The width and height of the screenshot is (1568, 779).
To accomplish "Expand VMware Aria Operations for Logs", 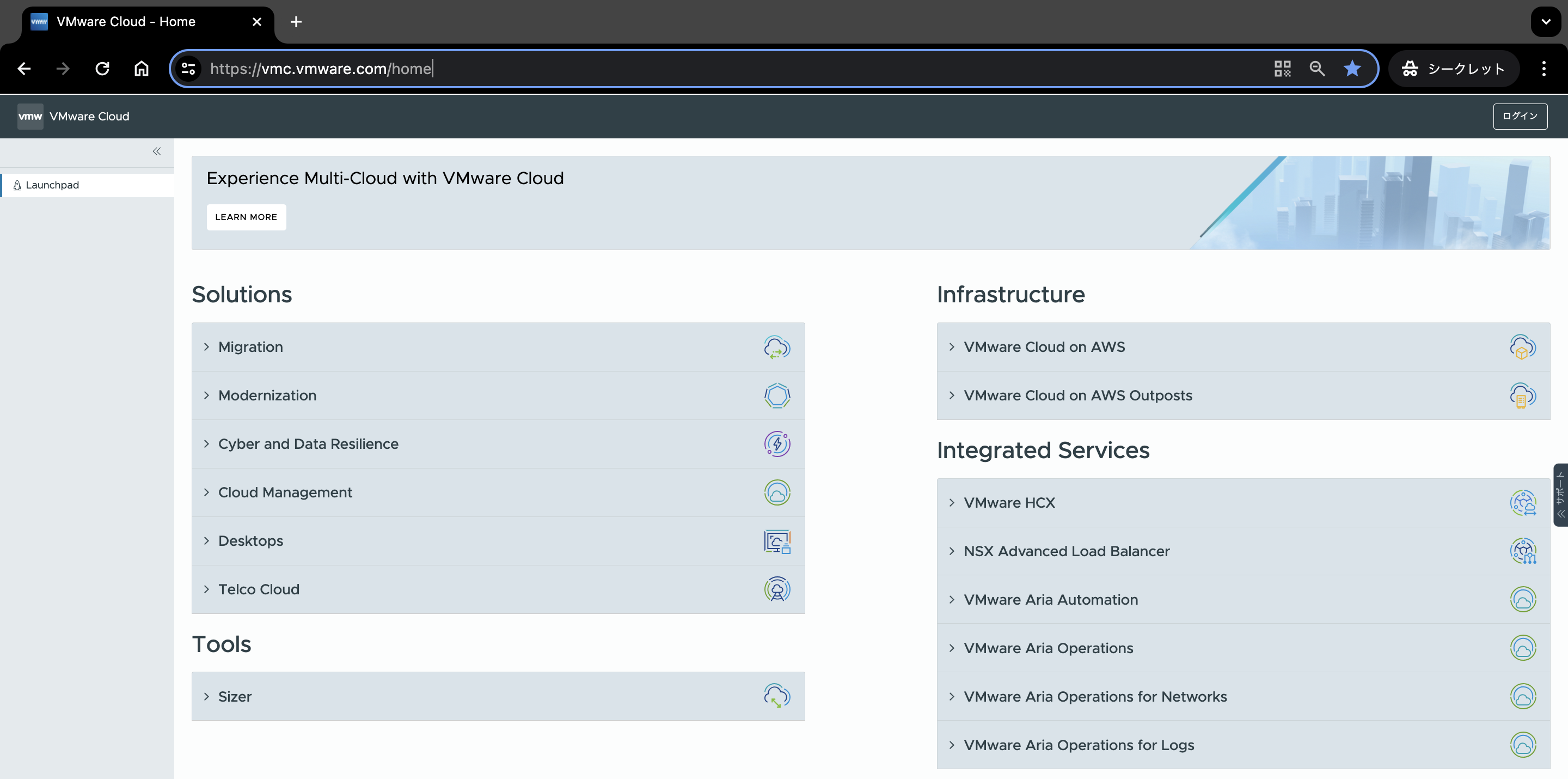I will [x=1078, y=745].
